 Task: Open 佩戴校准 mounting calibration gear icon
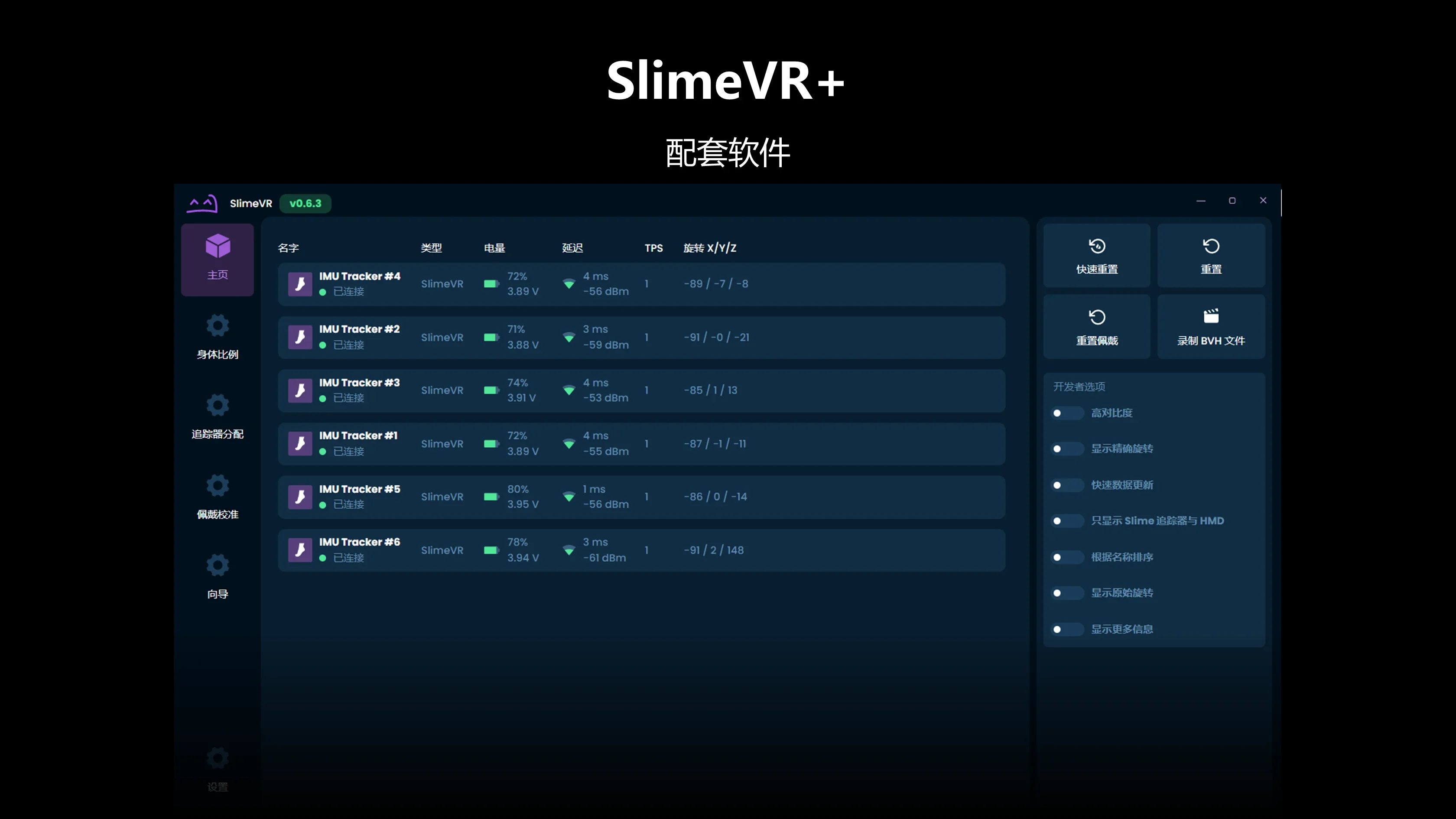point(218,485)
